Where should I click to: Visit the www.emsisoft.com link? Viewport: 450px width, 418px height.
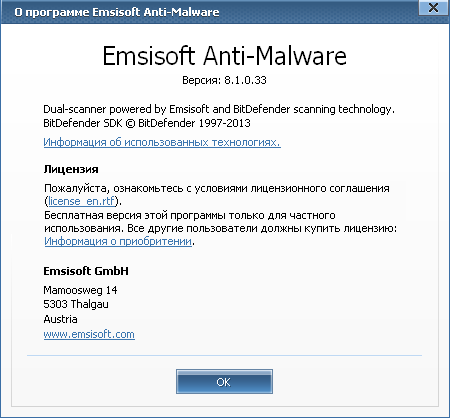point(89,334)
